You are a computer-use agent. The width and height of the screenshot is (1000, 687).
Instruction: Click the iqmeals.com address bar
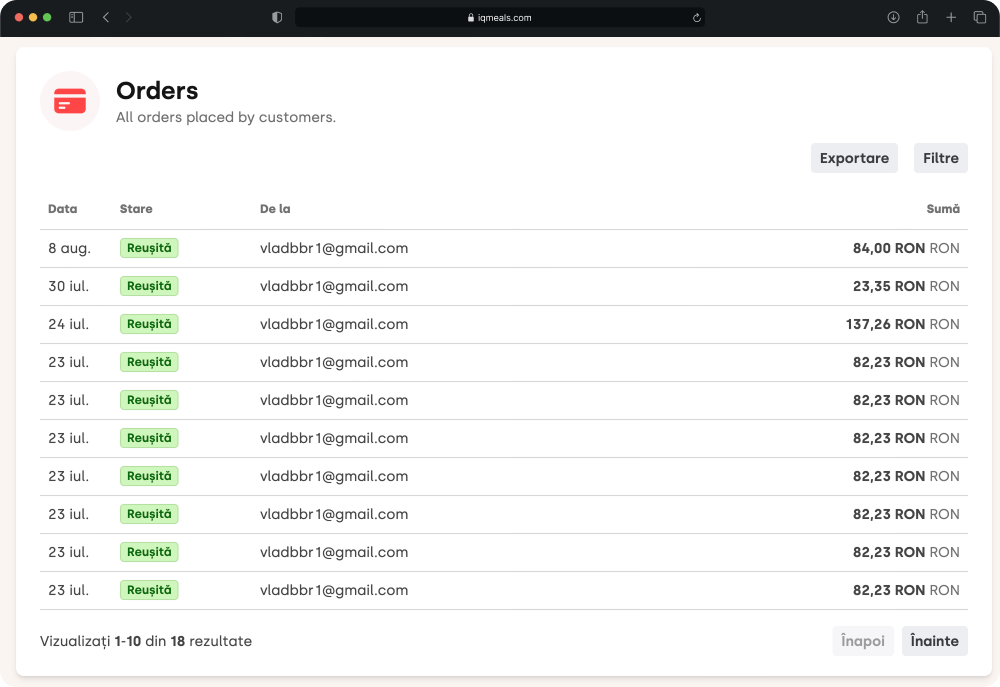(500, 18)
